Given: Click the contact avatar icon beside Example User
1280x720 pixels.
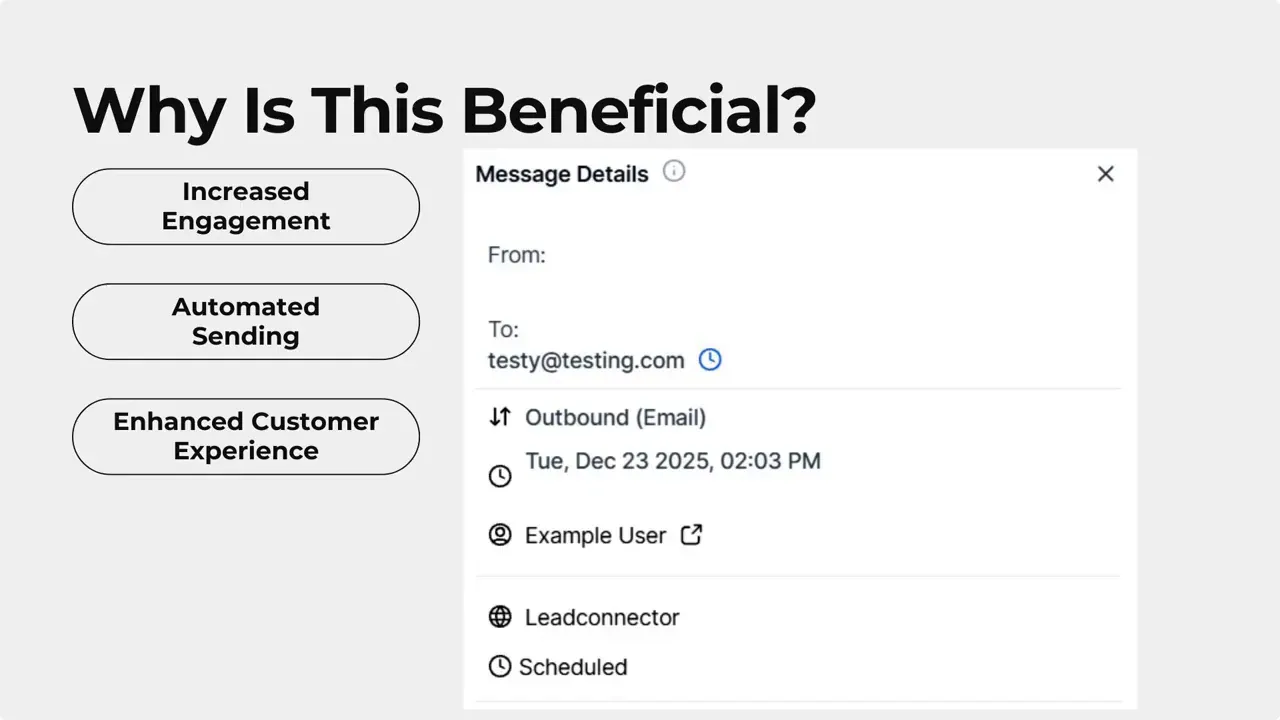Looking at the screenshot, I should click(500, 535).
